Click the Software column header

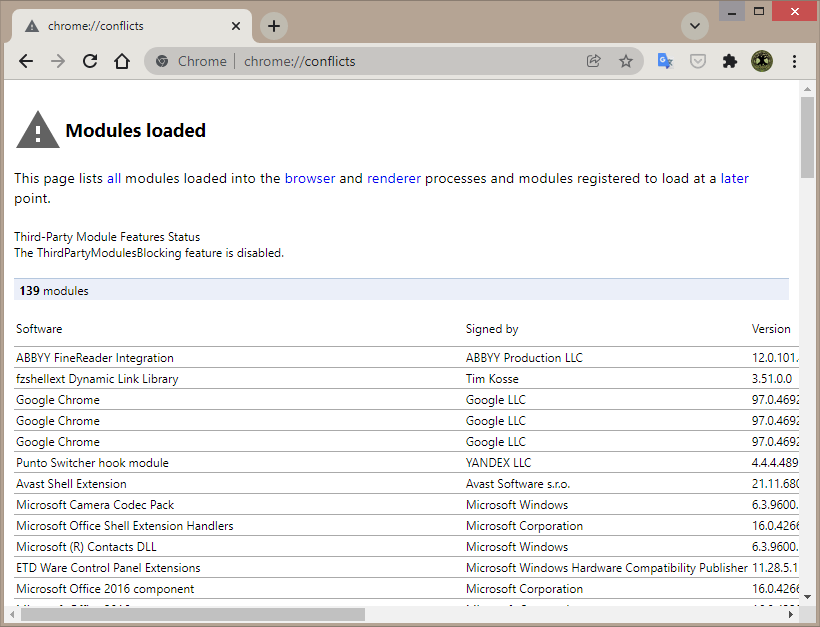tap(39, 329)
